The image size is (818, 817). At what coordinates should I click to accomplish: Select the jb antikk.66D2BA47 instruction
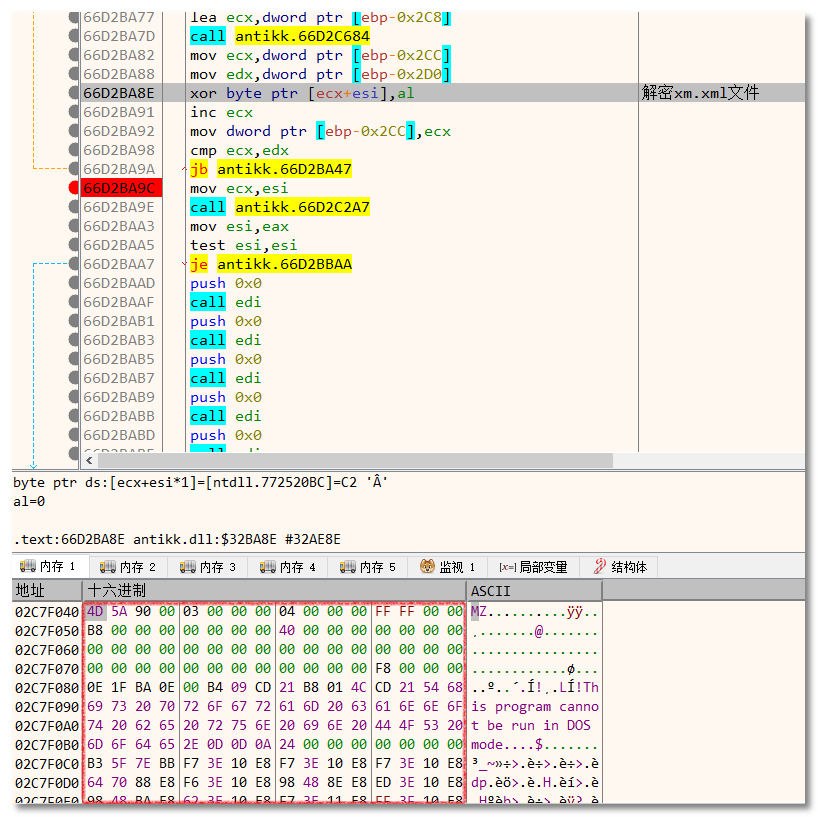(270, 169)
